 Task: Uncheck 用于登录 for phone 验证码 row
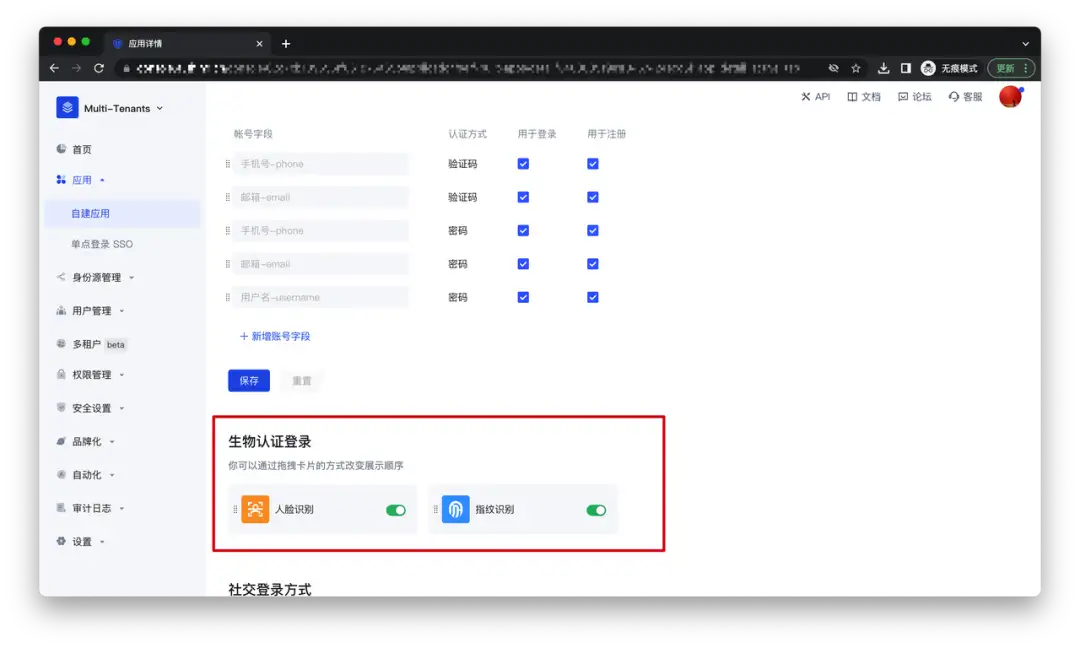click(x=523, y=164)
